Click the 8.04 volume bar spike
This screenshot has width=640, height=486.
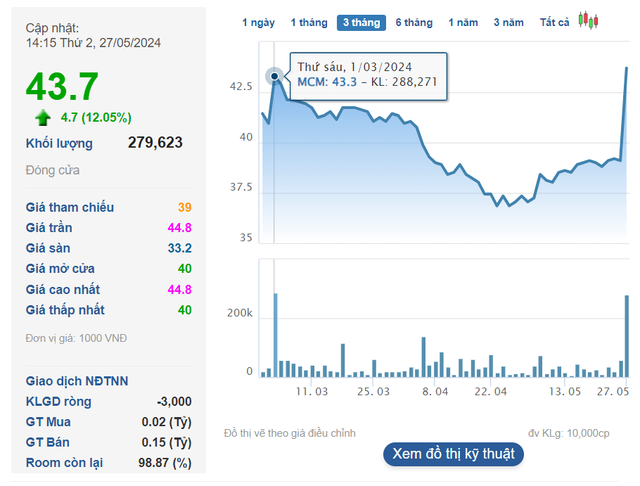424,357
